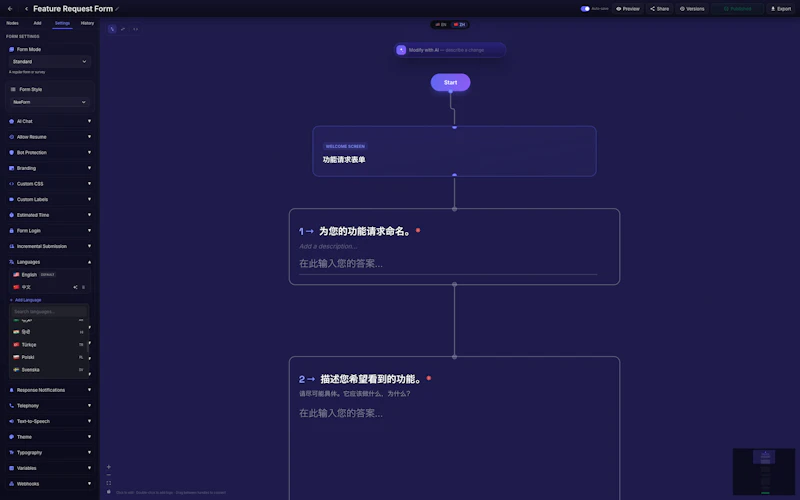Viewport: 800px width, 500px height.
Task: Export the form
Action: coord(781,9)
